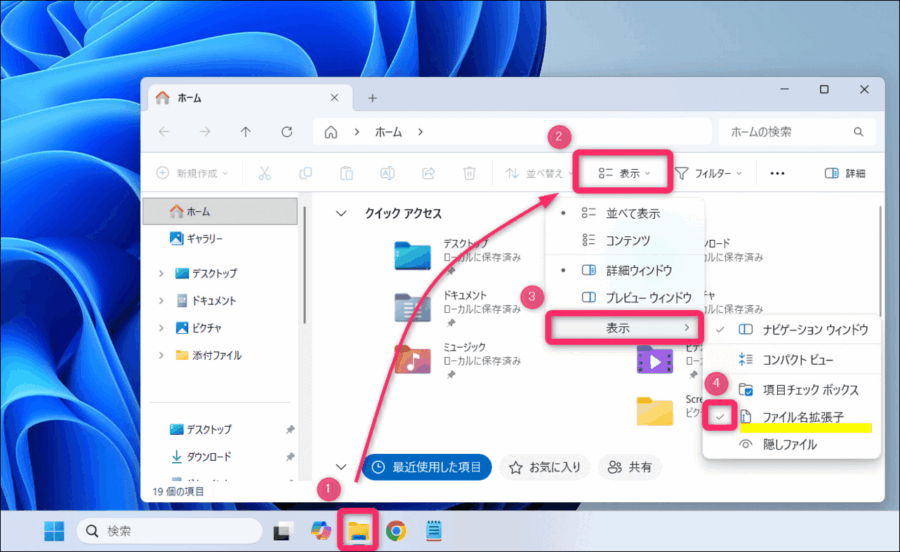Open the 表示 dropdown in the toolbar

(624, 173)
